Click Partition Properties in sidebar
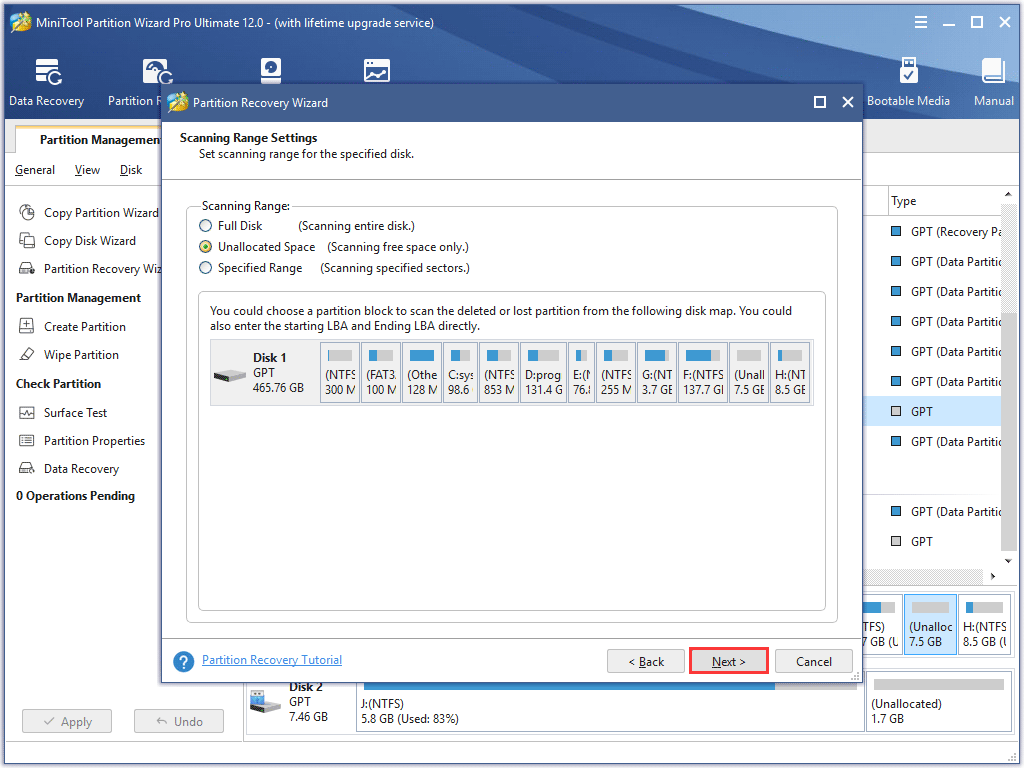This screenshot has height=768, width=1024. pos(94,441)
